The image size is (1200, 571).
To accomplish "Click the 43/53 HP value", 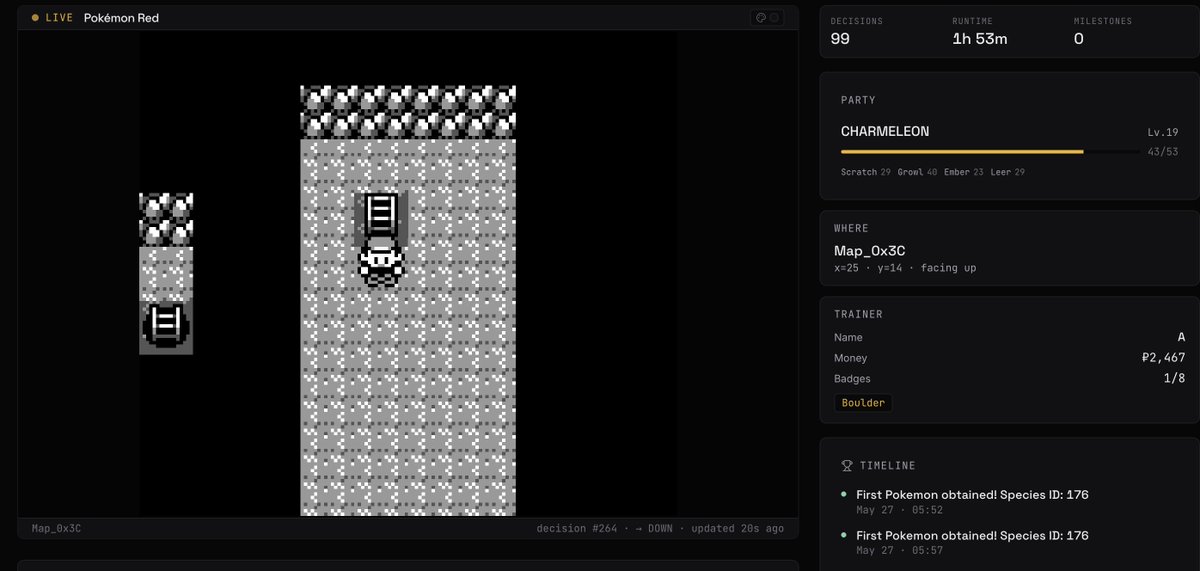I will 1163,152.
